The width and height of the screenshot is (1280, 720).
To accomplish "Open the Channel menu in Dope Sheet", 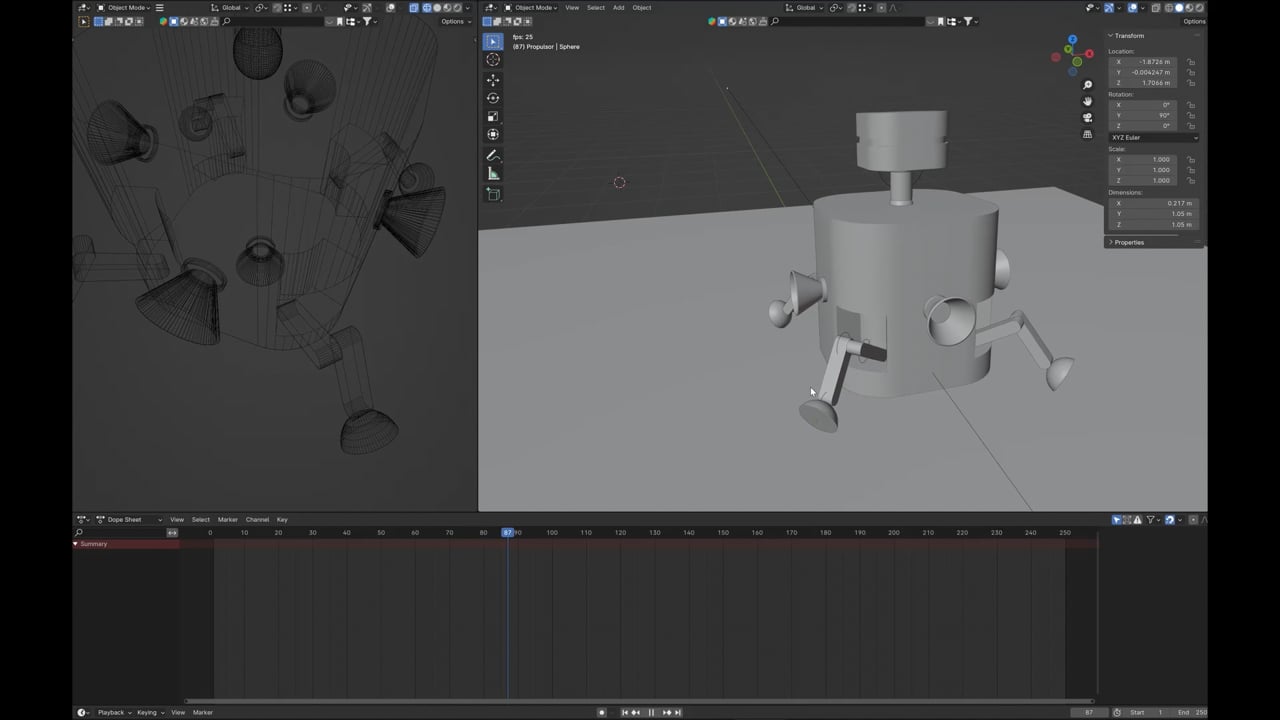I will (x=257, y=520).
